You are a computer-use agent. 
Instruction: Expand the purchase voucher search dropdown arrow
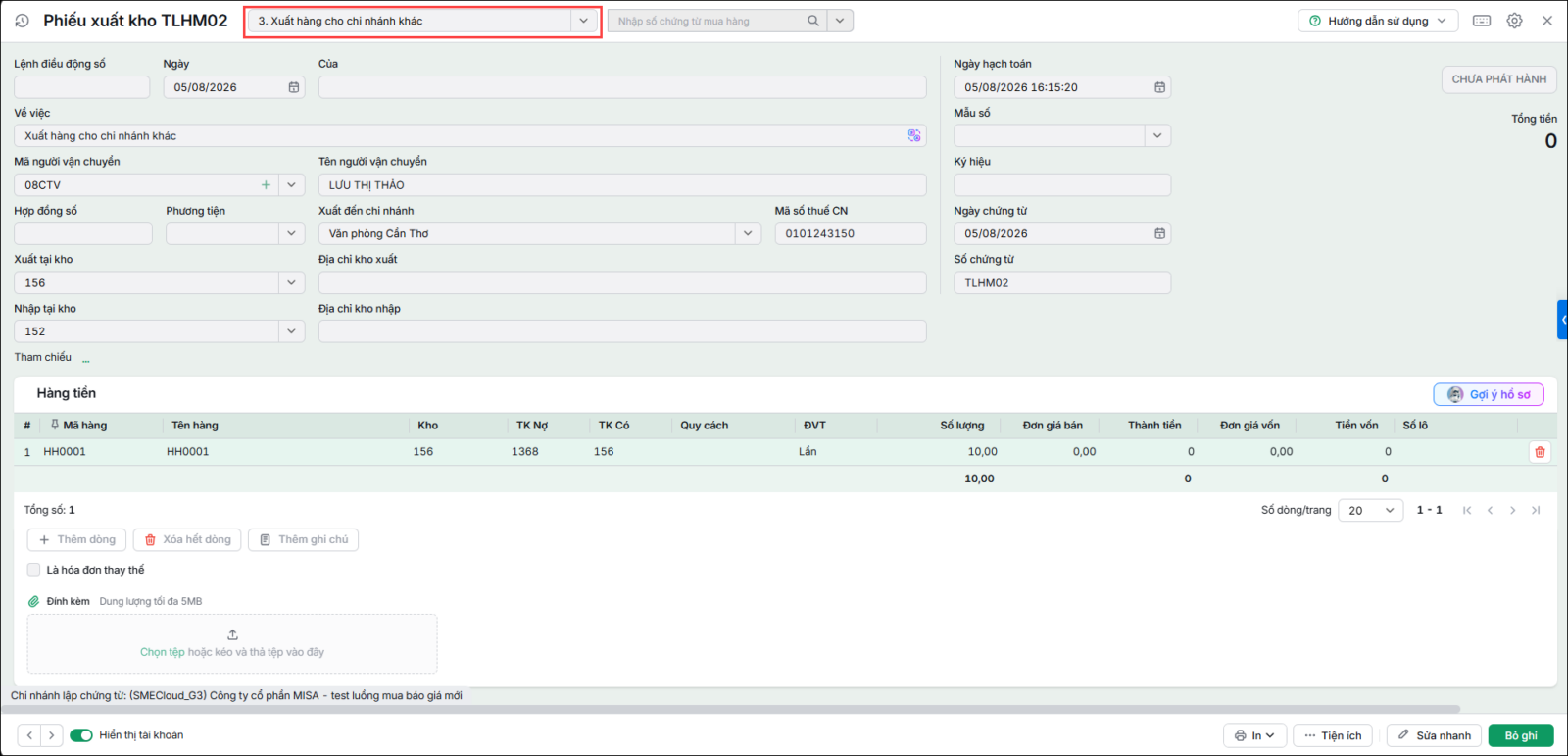click(x=840, y=21)
